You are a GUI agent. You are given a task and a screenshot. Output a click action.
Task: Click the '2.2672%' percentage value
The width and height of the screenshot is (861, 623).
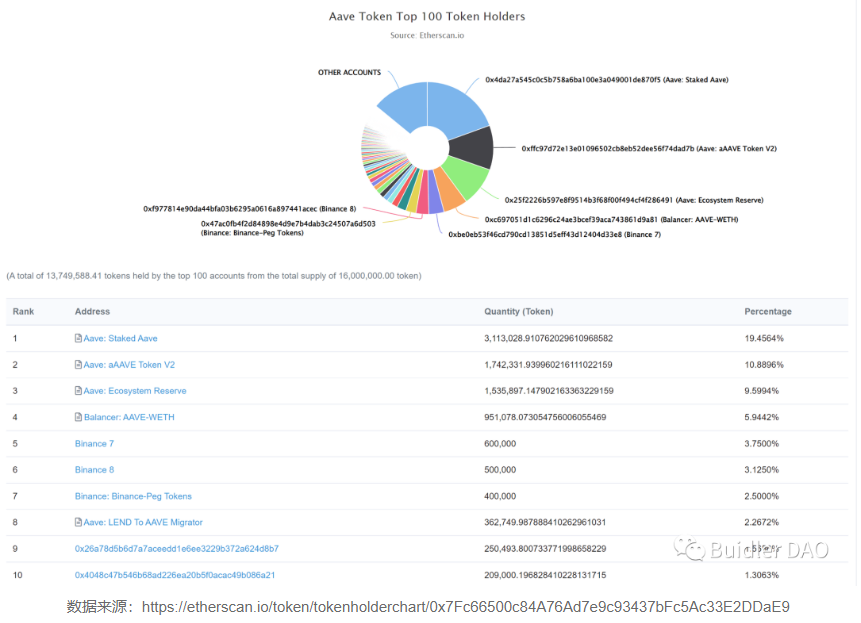click(x=762, y=522)
